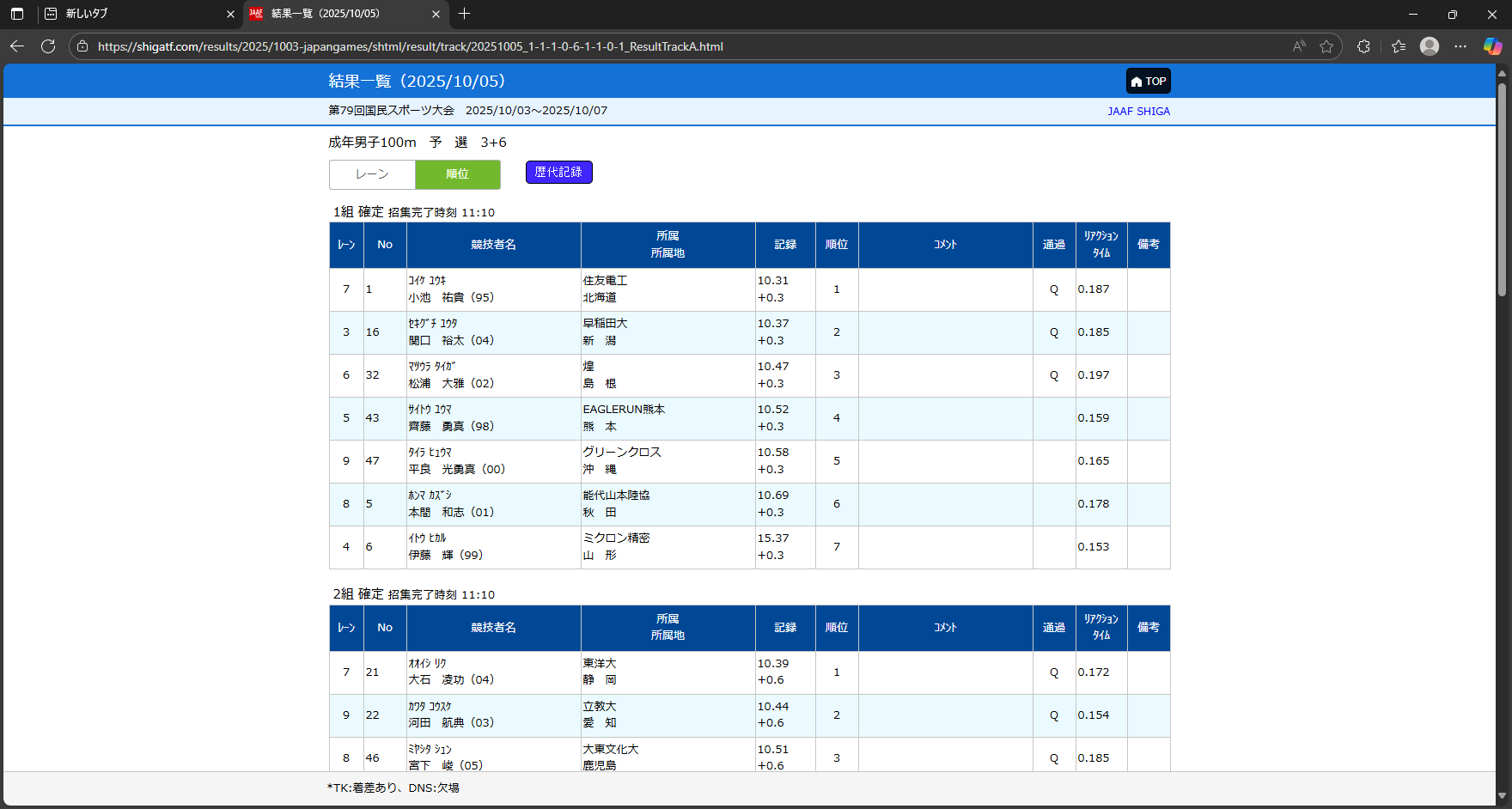Click the browser back arrow

pyautogui.click(x=17, y=46)
